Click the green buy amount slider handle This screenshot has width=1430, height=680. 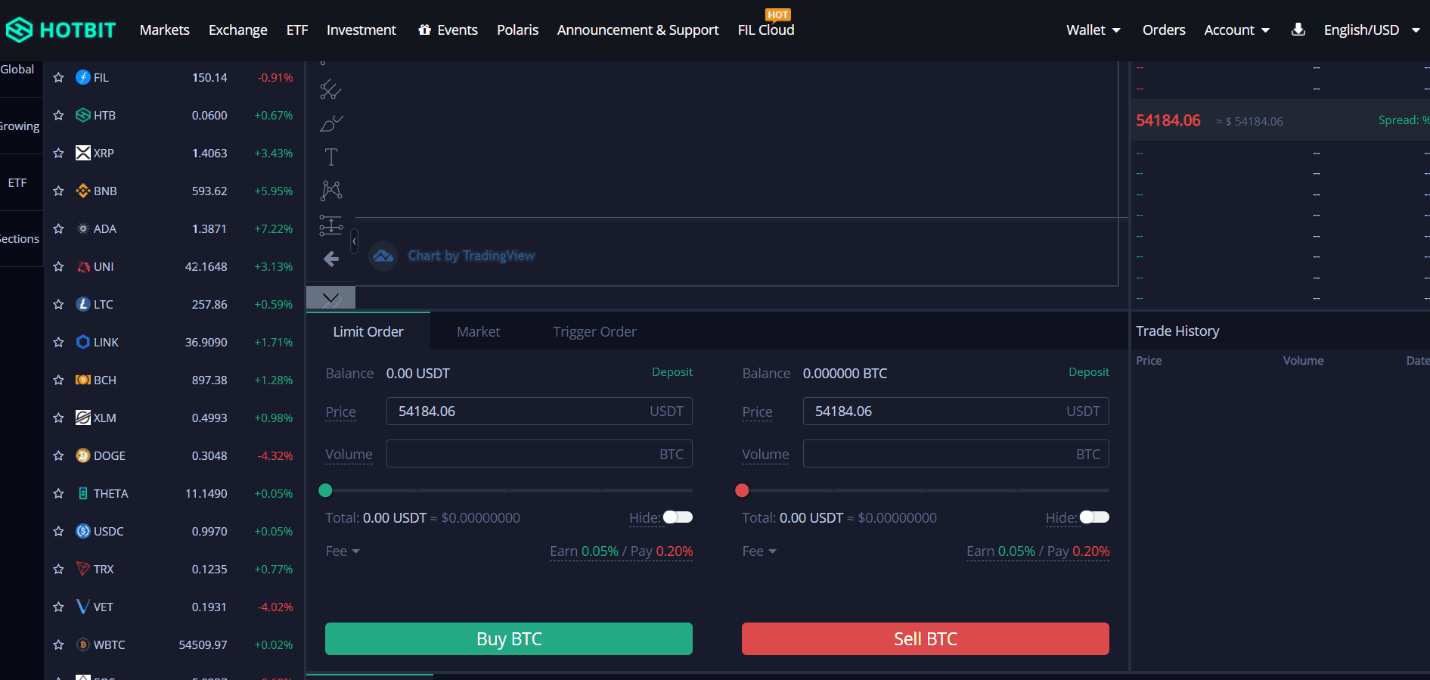(325, 490)
